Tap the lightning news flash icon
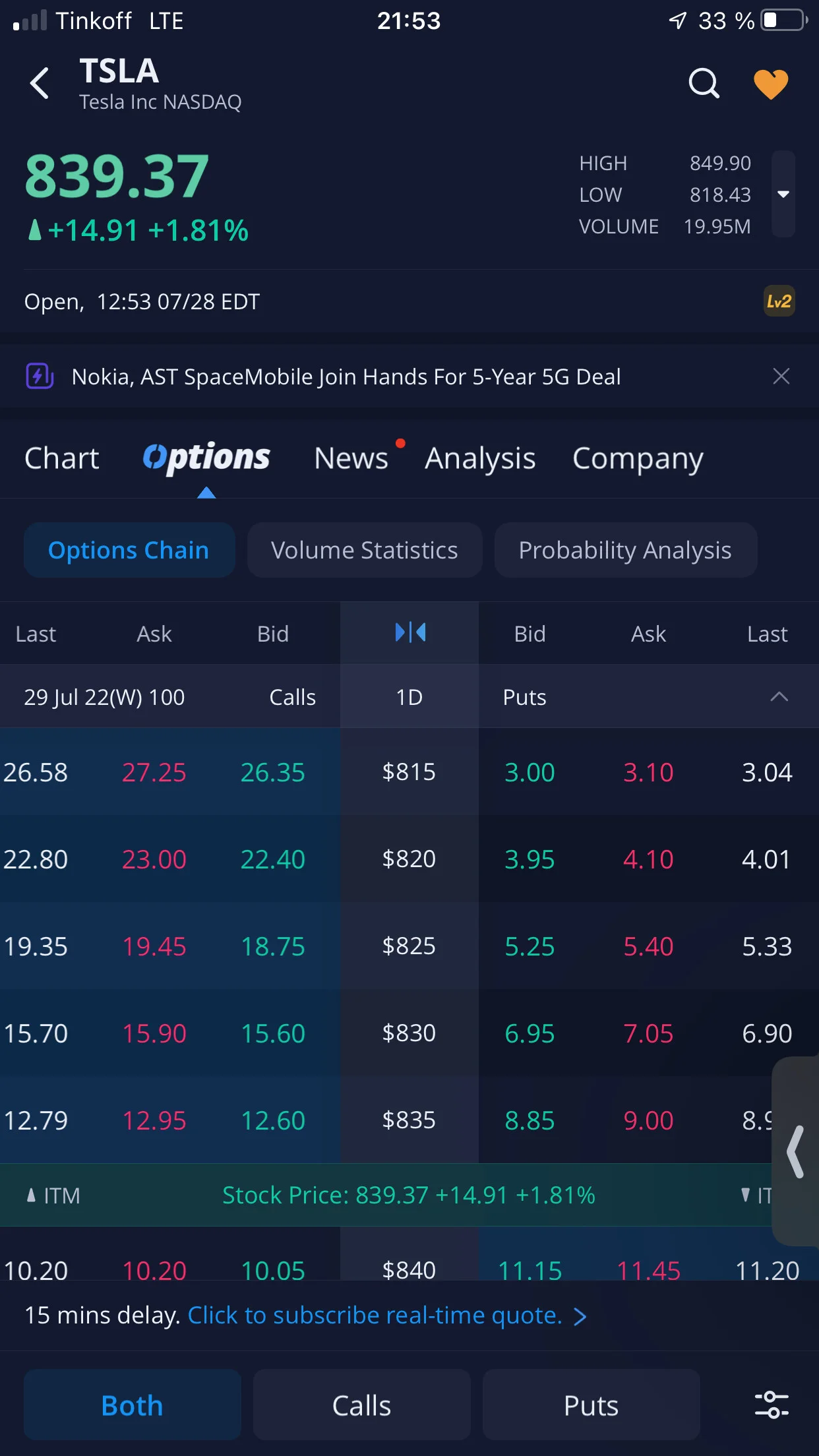This screenshot has width=819, height=1456. 40,377
